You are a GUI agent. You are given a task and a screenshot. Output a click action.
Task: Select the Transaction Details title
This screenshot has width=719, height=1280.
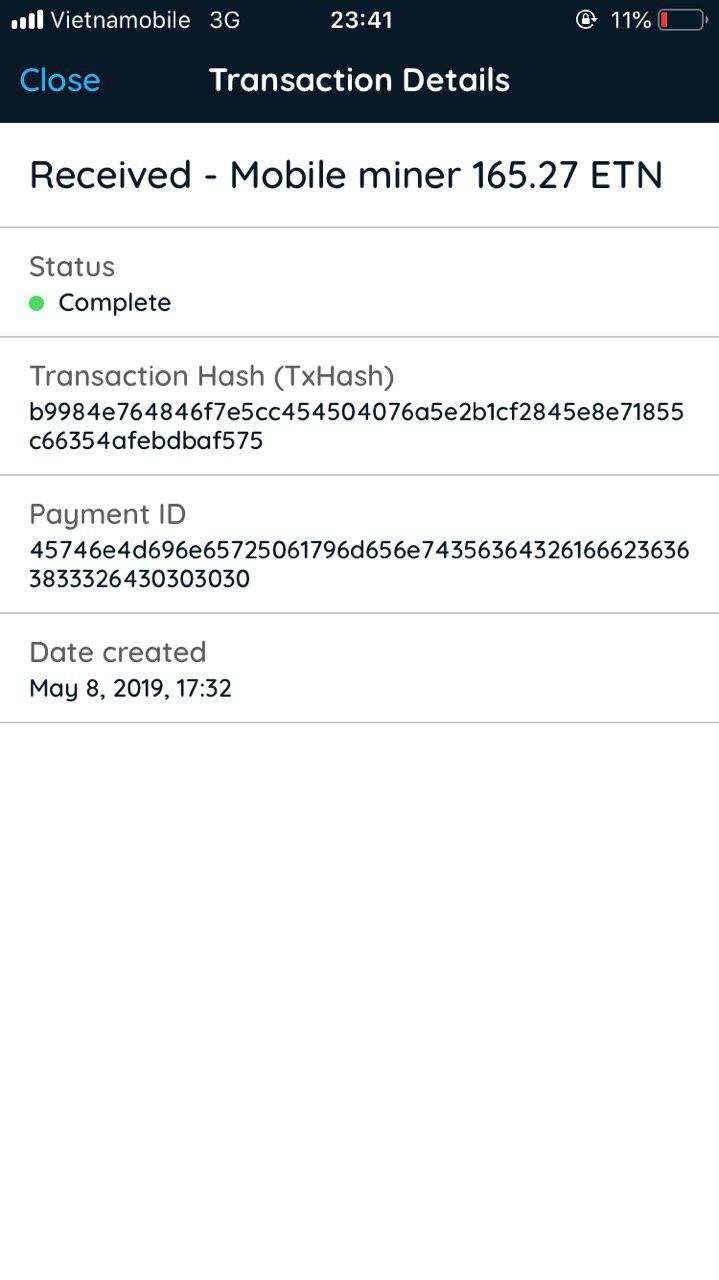point(359,80)
